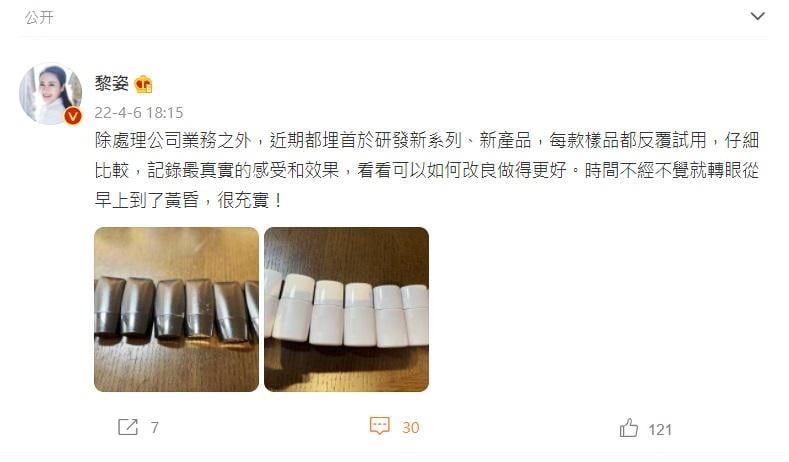Click the last text line 早上到了黃昏
The height and width of the screenshot is (462, 789).
point(189,200)
